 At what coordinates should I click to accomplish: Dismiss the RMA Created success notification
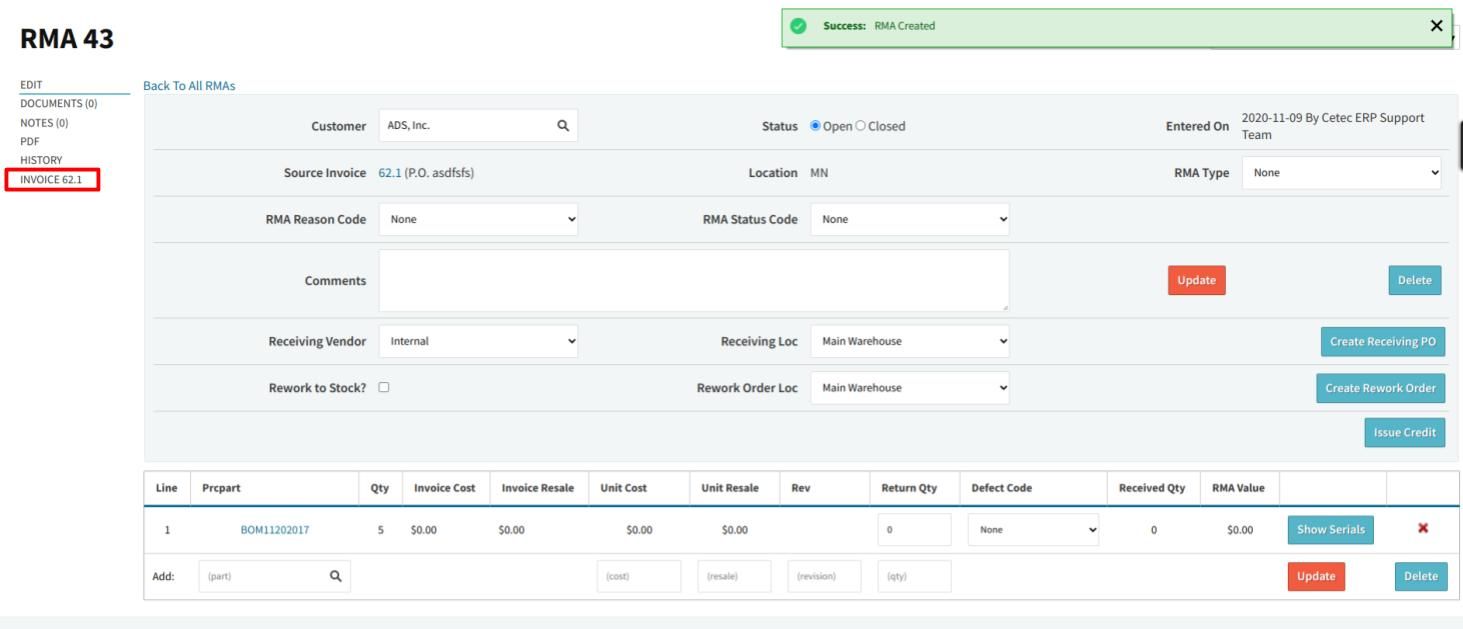click(x=1436, y=26)
